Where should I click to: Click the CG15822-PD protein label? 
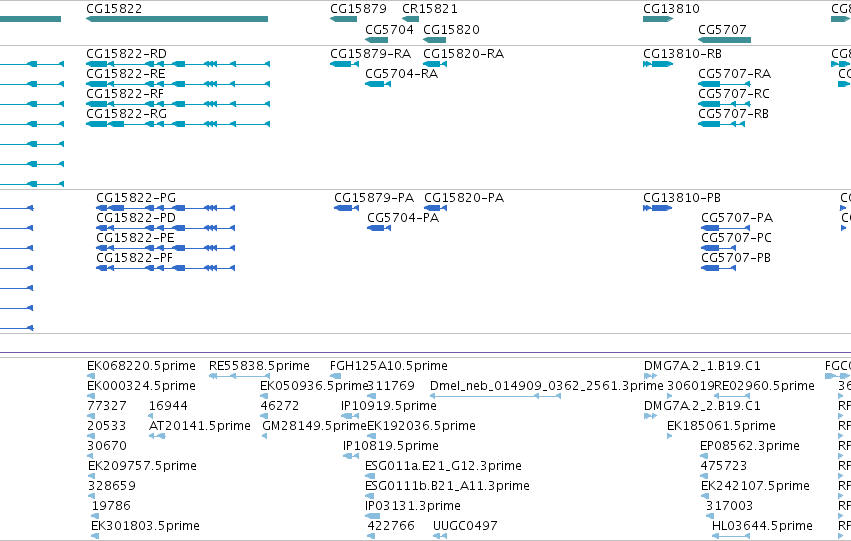pos(136,218)
